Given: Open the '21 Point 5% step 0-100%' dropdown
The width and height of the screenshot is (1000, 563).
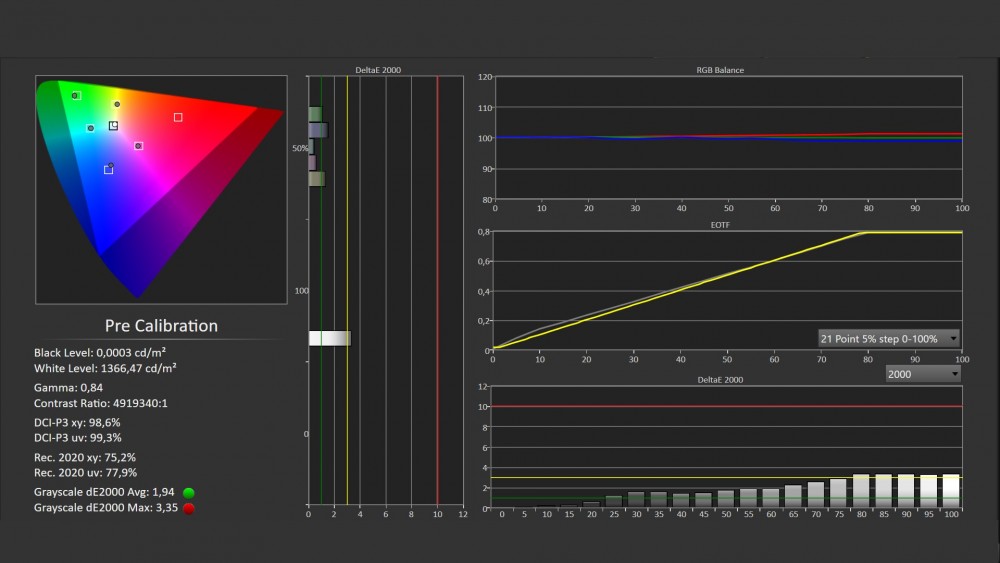Looking at the screenshot, I should coord(888,338).
